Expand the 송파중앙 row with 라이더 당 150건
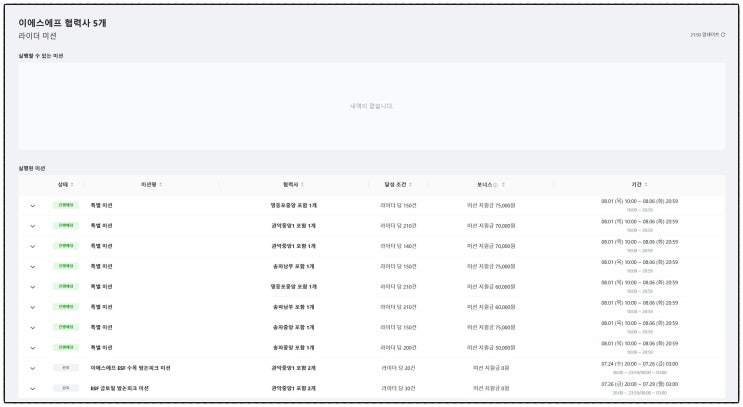Image resolution: width=743 pixels, height=407 pixels. [x=33, y=328]
